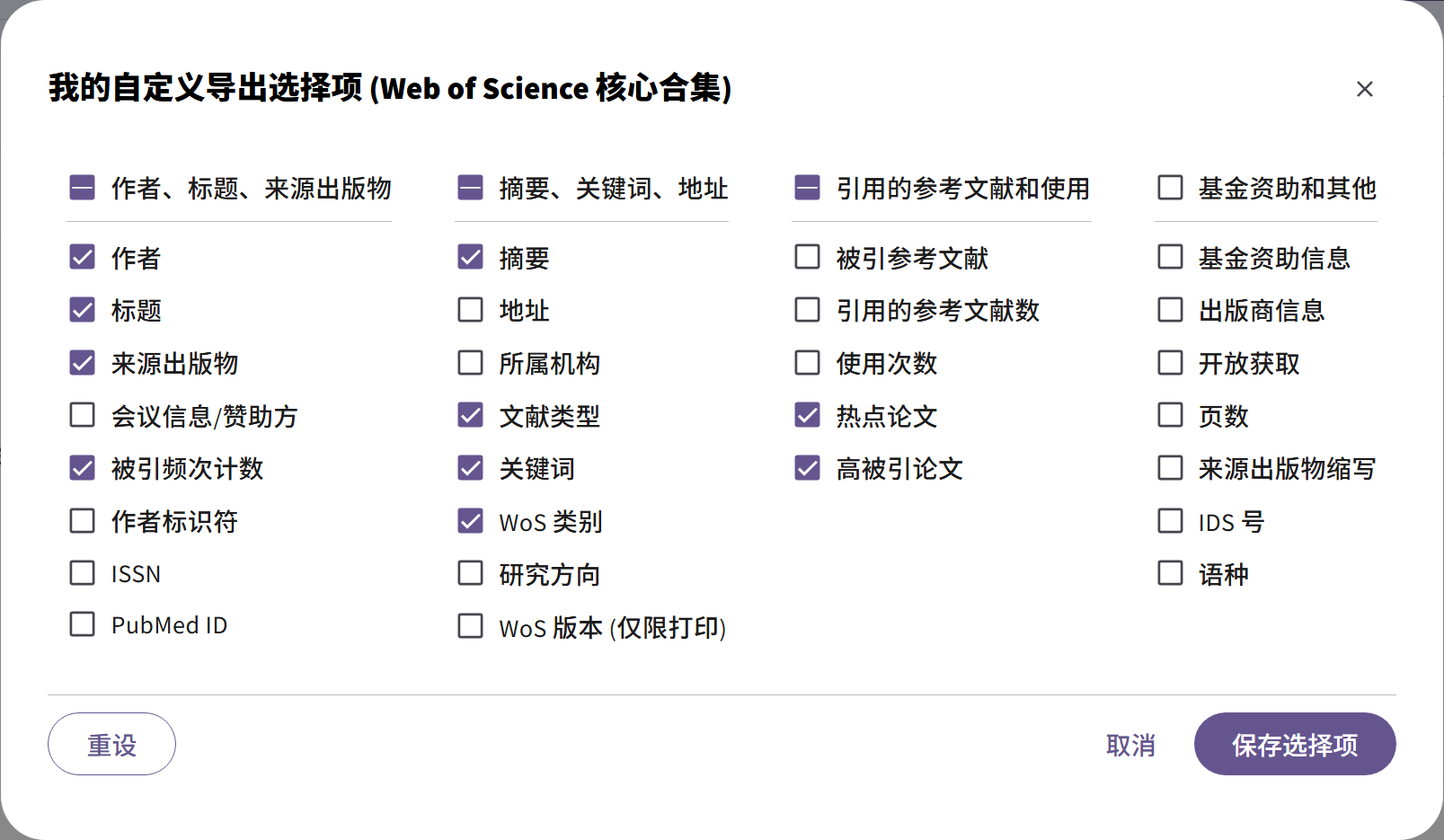The width and height of the screenshot is (1444, 840).
Task: Uncheck 热点论文
Action: pyautogui.click(x=805, y=415)
